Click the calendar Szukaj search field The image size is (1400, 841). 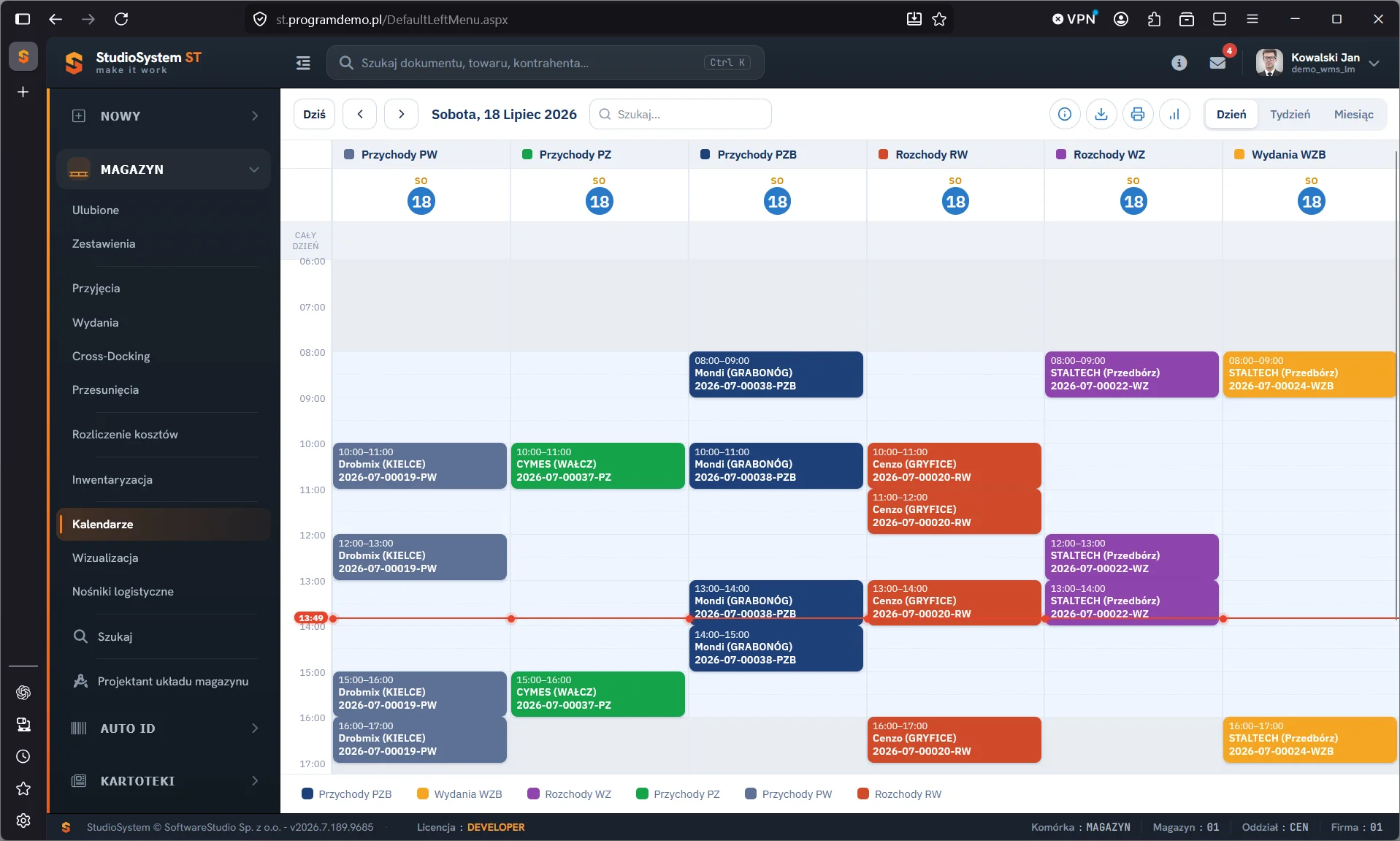681,114
